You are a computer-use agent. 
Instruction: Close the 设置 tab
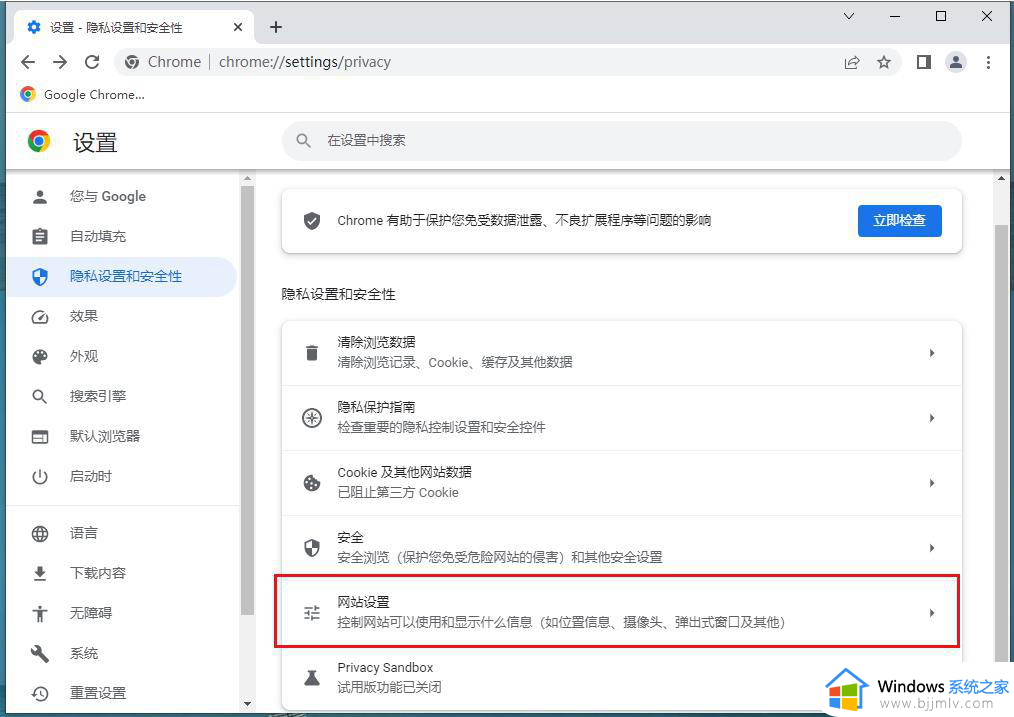(238, 27)
